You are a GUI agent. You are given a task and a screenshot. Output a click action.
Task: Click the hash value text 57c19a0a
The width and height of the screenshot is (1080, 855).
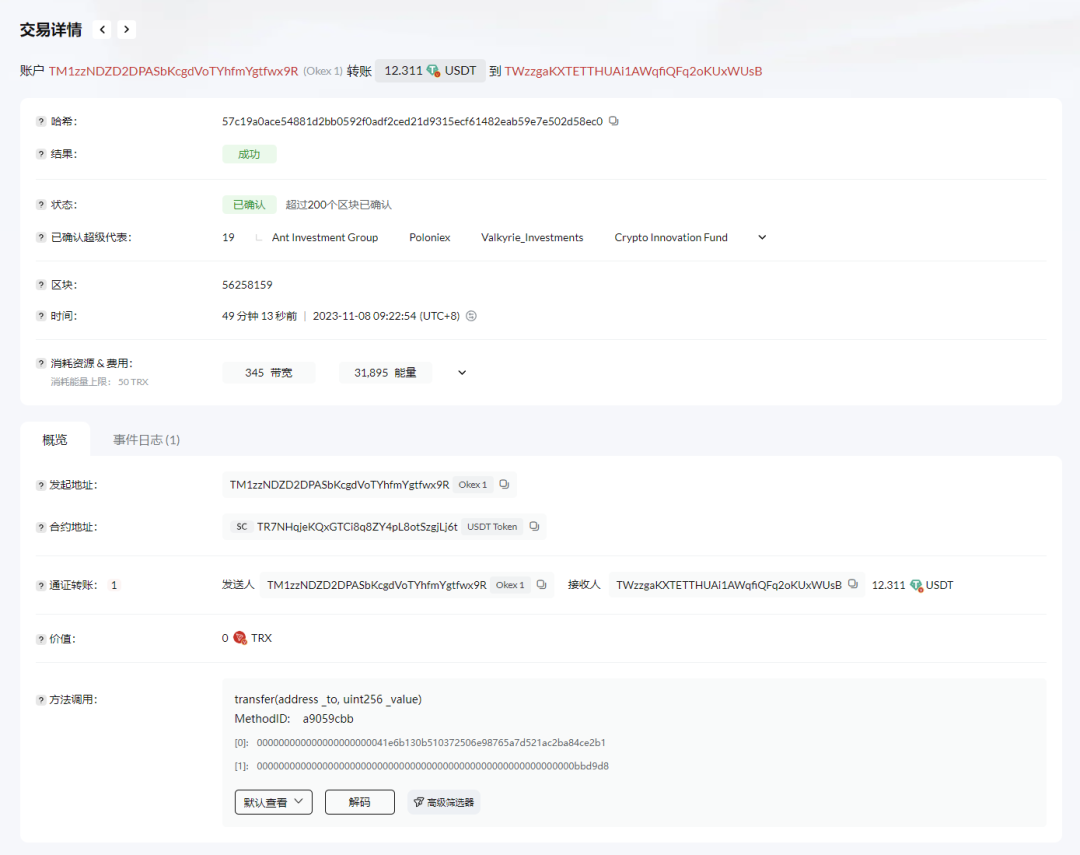(x=412, y=121)
